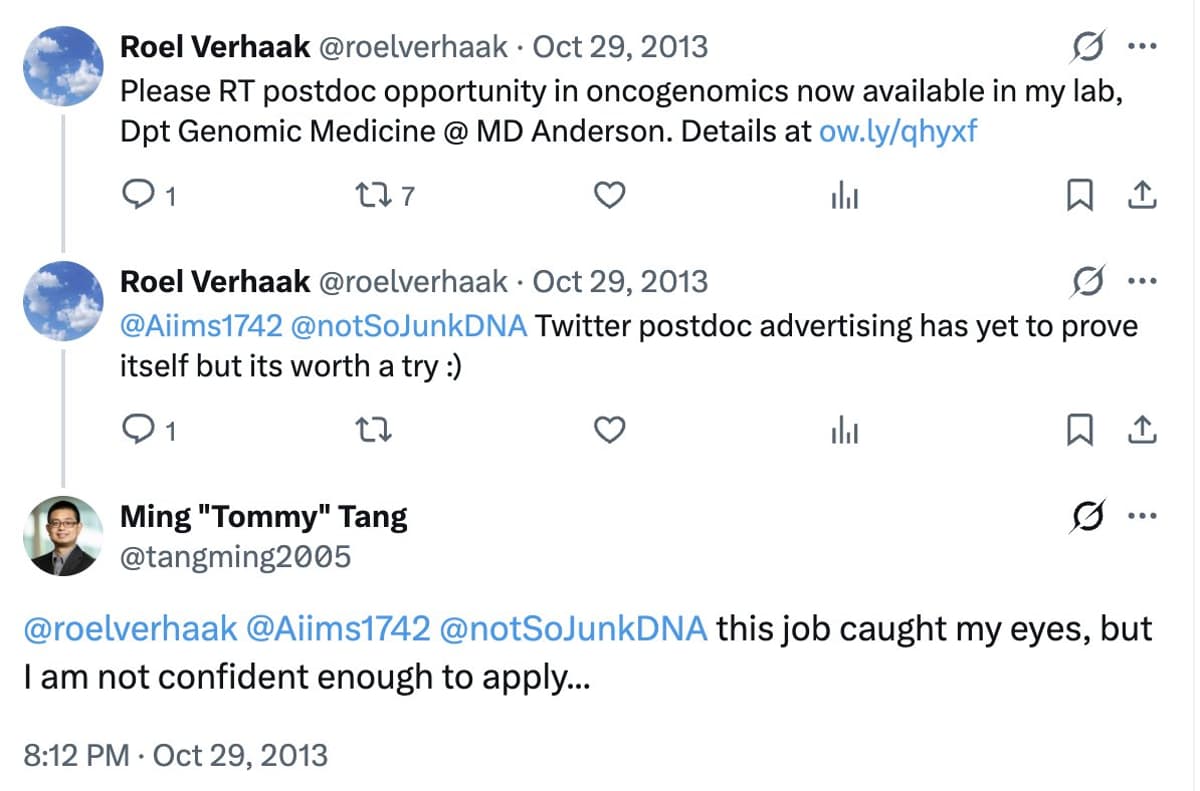The image size is (1200, 791).
Task: Open Grok on Ming Tang's tweet
Action: pyautogui.click(x=1089, y=517)
